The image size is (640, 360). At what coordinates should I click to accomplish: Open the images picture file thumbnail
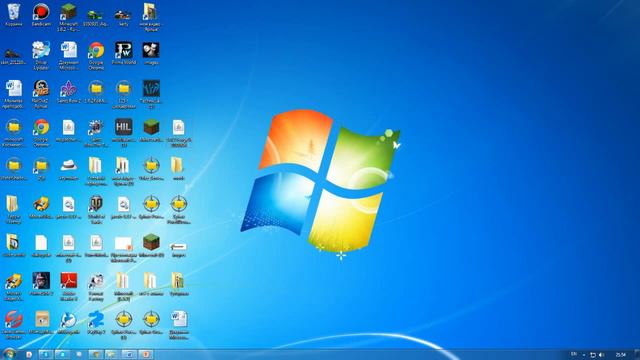[x=151, y=50]
